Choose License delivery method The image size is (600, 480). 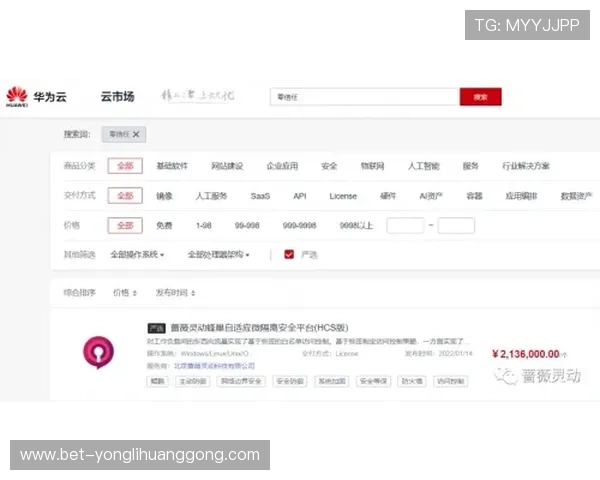343,196
